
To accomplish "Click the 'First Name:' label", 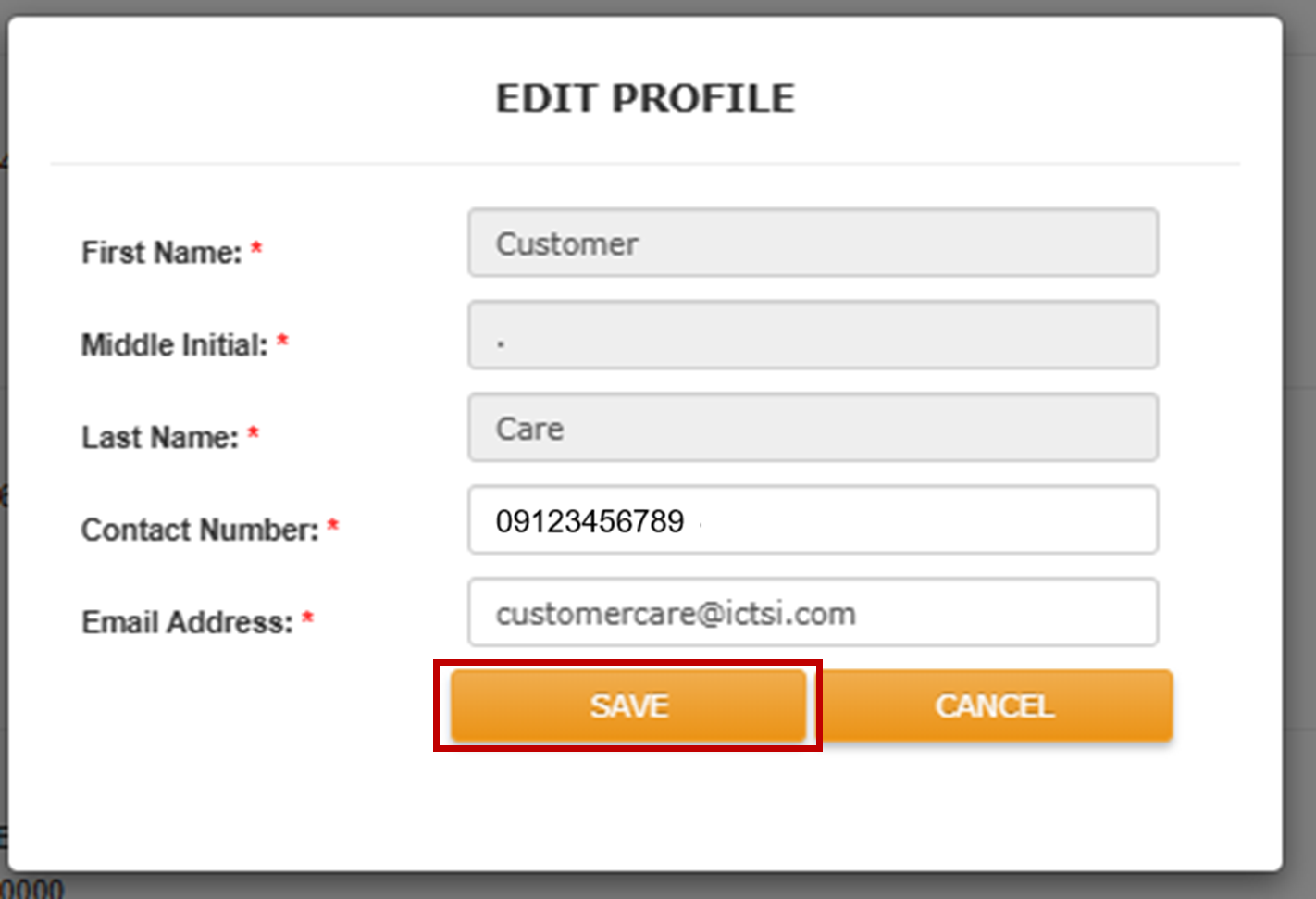I will (161, 252).
